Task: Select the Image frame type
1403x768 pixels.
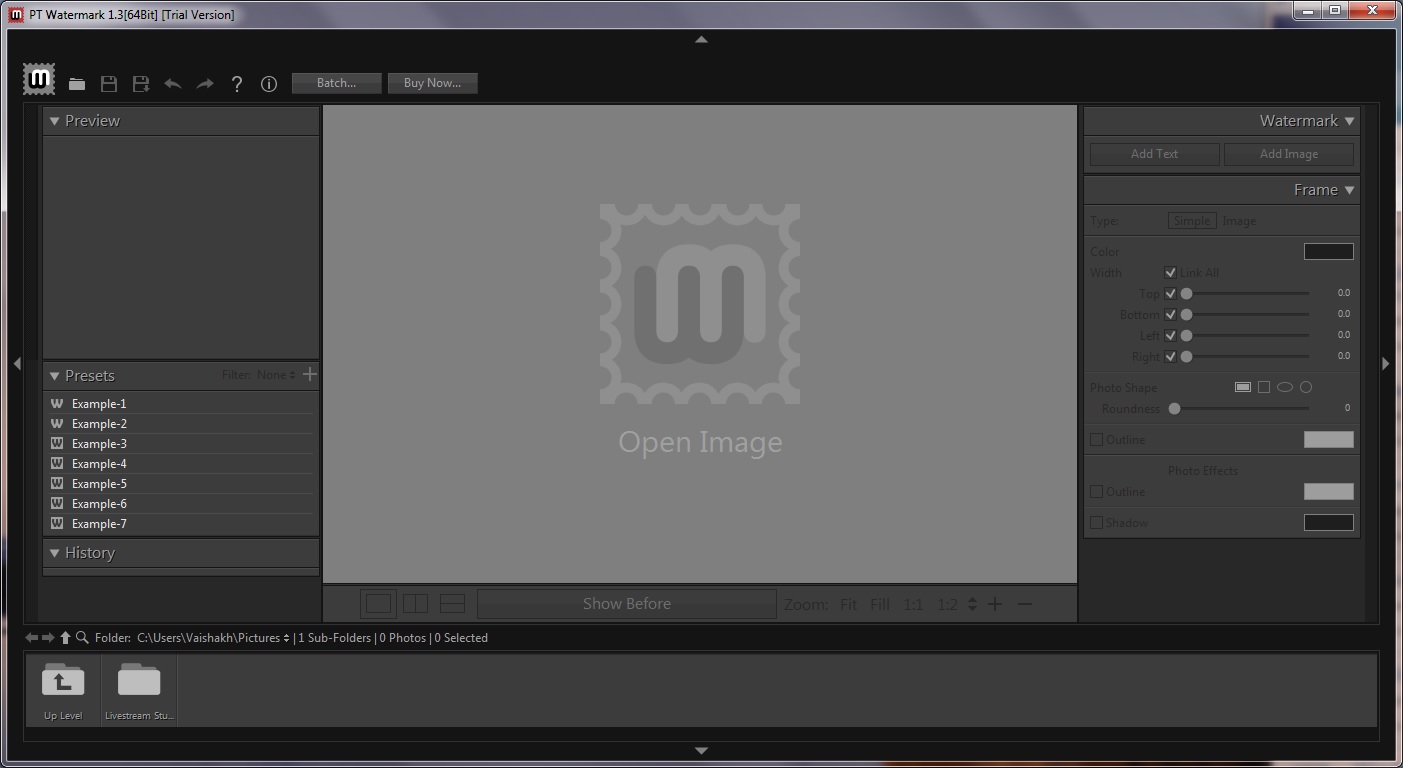Action: (1239, 221)
